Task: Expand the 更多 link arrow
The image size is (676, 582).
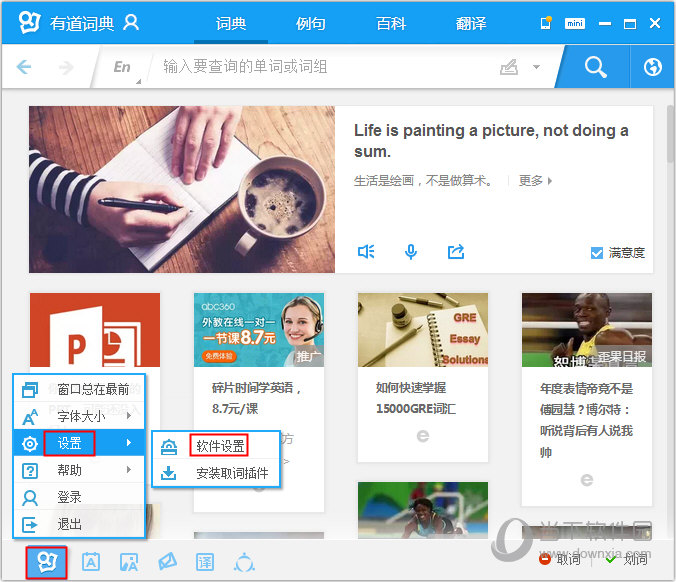Action: [x=536, y=181]
